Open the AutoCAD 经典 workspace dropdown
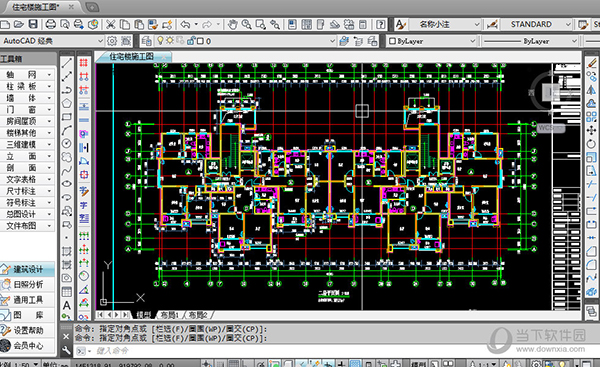The height and width of the screenshot is (367, 600). pyautogui.click(x=52, y=41)
